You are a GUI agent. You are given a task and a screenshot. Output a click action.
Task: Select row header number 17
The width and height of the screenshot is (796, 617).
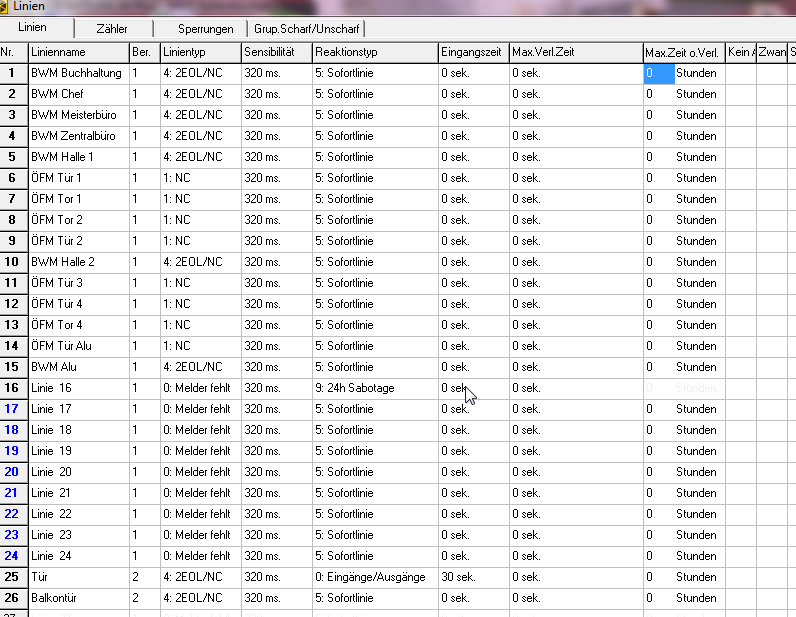coord(13,409)
